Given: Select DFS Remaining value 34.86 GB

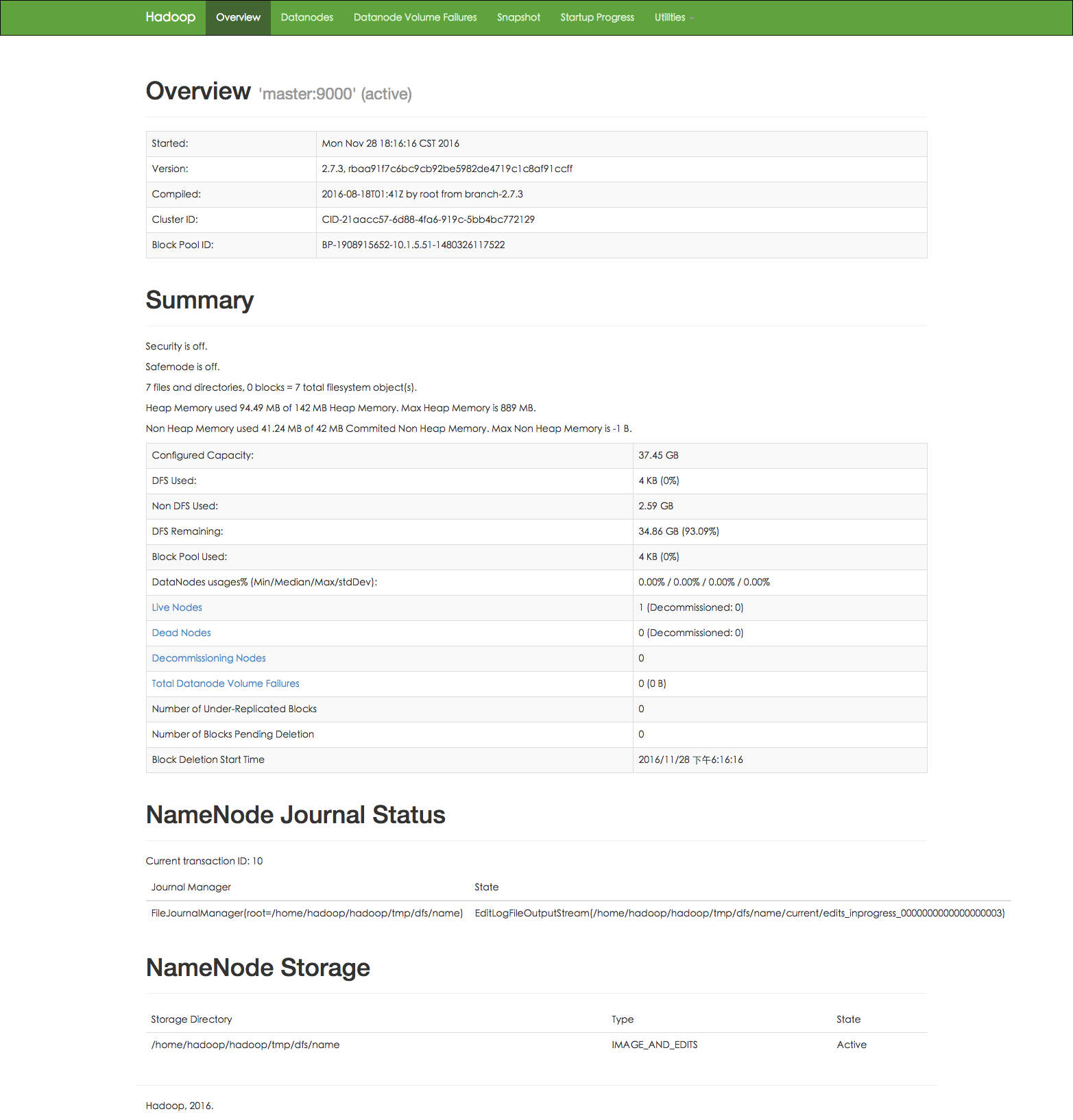Looking at the screenshot, I should pos(678,531).
